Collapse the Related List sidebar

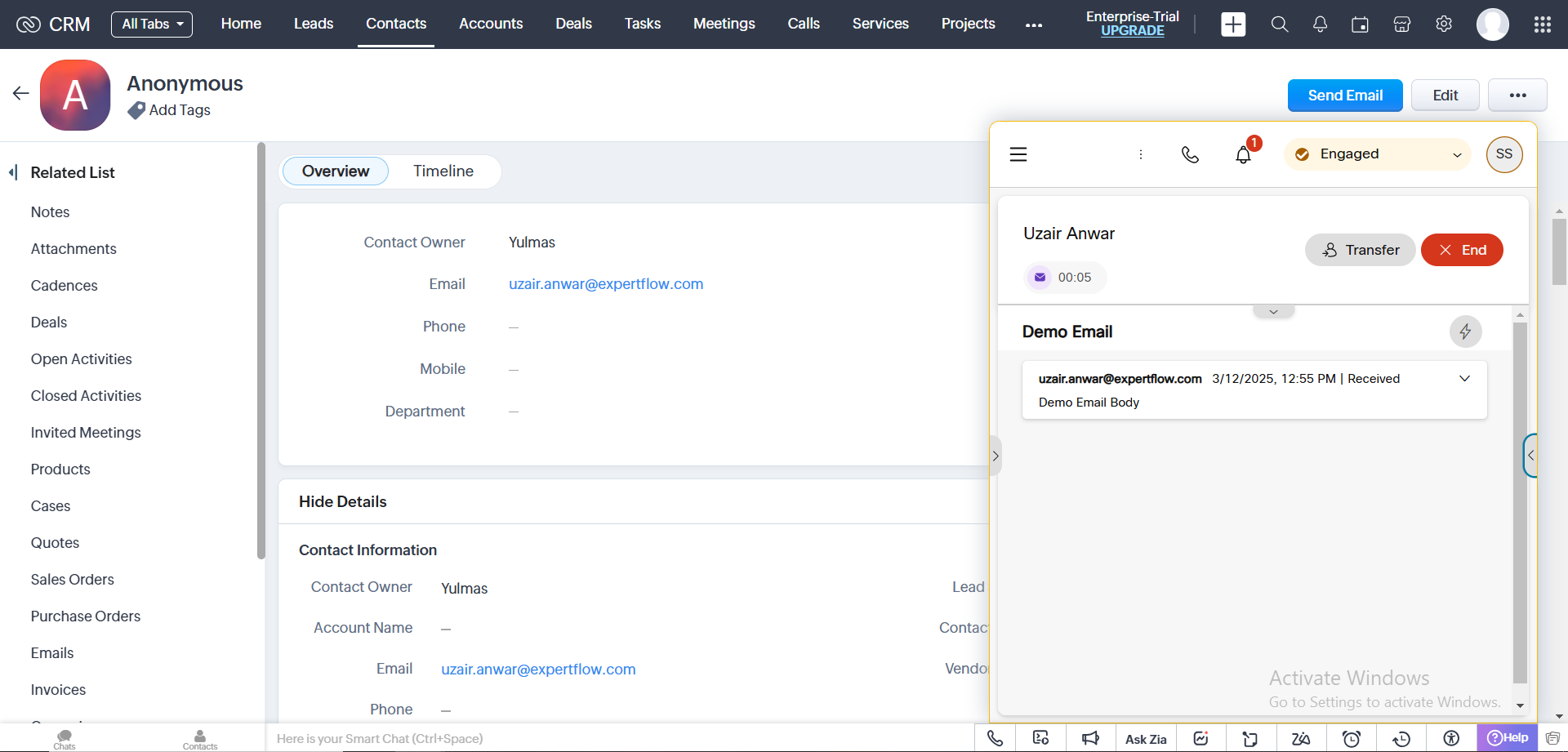(13, 172)
